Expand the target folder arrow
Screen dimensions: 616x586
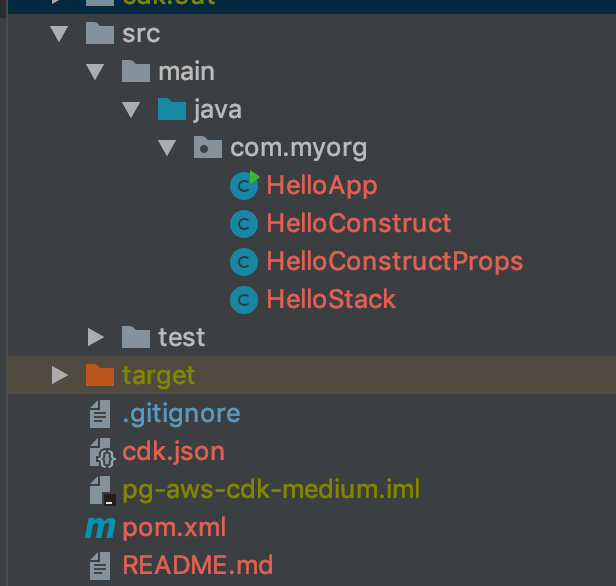click(x=60, y=375)
